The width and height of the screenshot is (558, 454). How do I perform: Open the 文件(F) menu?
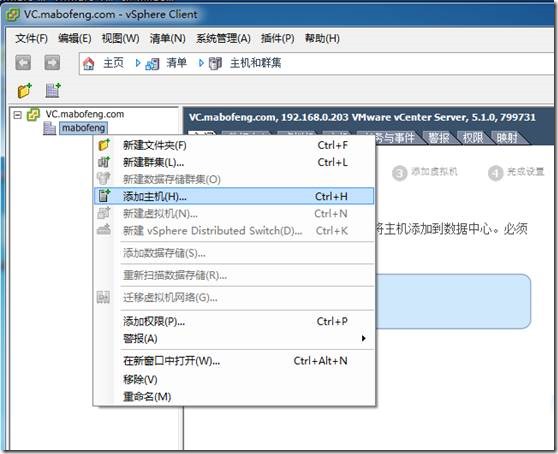click(x=31, y=38)
